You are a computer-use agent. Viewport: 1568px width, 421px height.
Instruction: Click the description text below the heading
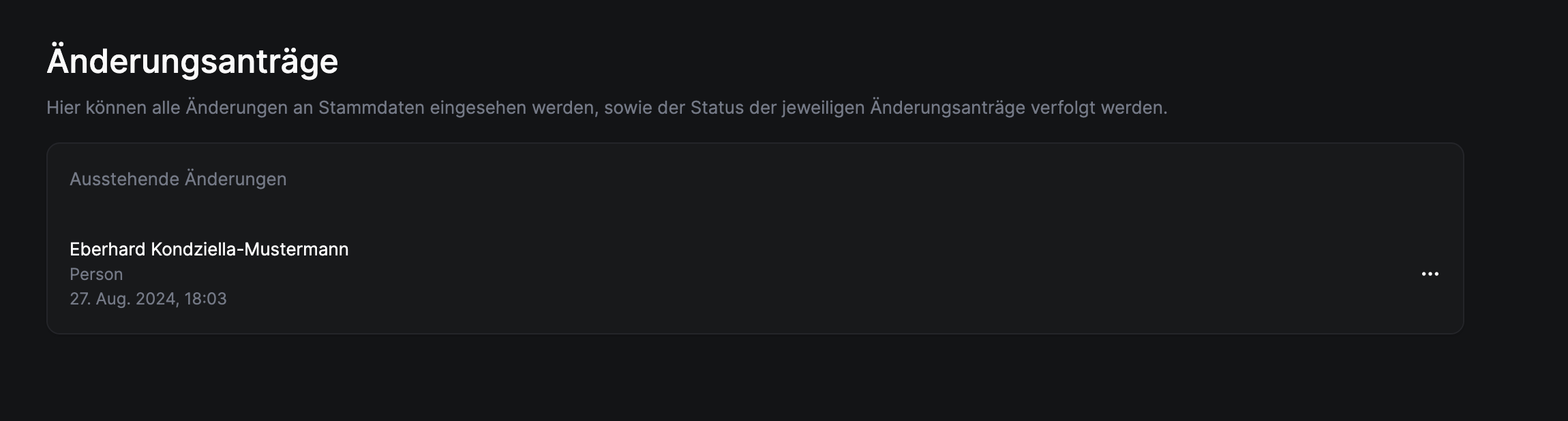607,108
